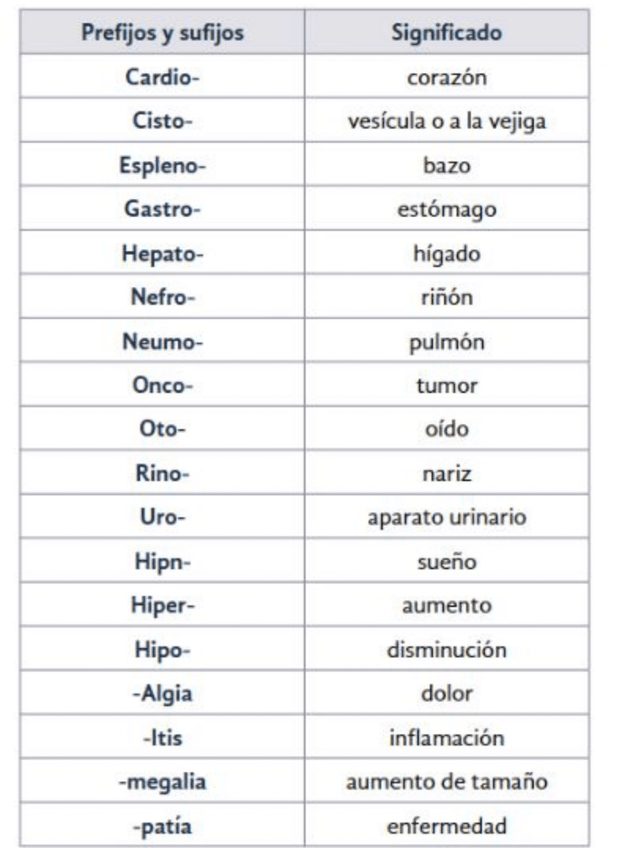Screen dimensions: 617x848
Task: Click the 'aumento de tamaño' cell
Action: 446,782
